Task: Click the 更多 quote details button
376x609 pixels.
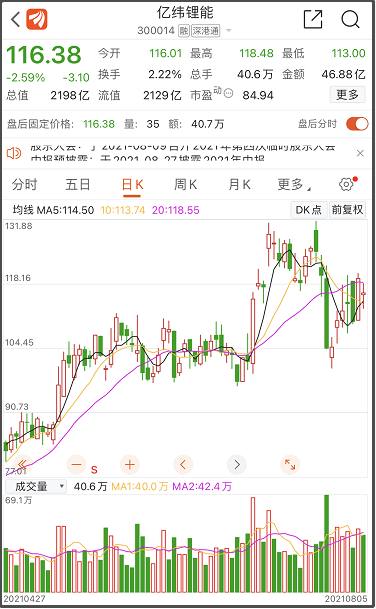Action: 348,94
